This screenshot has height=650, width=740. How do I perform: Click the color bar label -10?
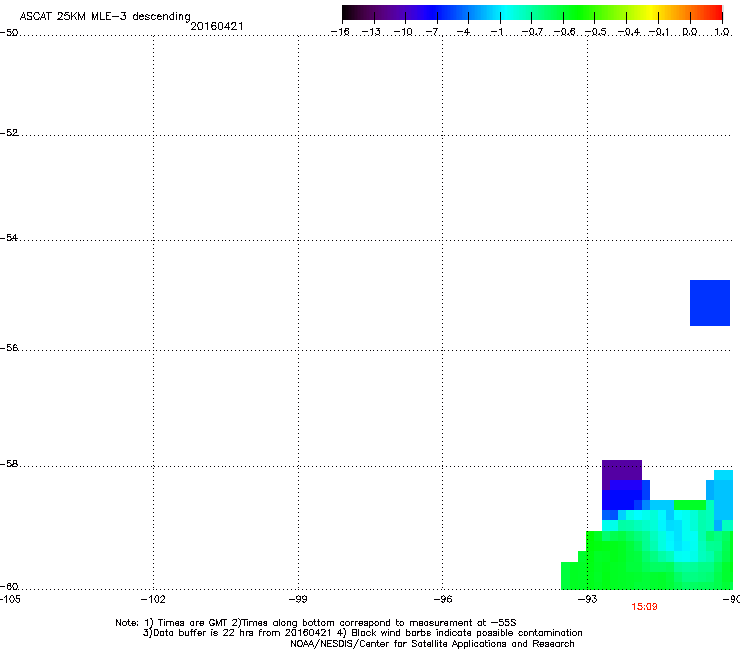click(x=403, y=32)
